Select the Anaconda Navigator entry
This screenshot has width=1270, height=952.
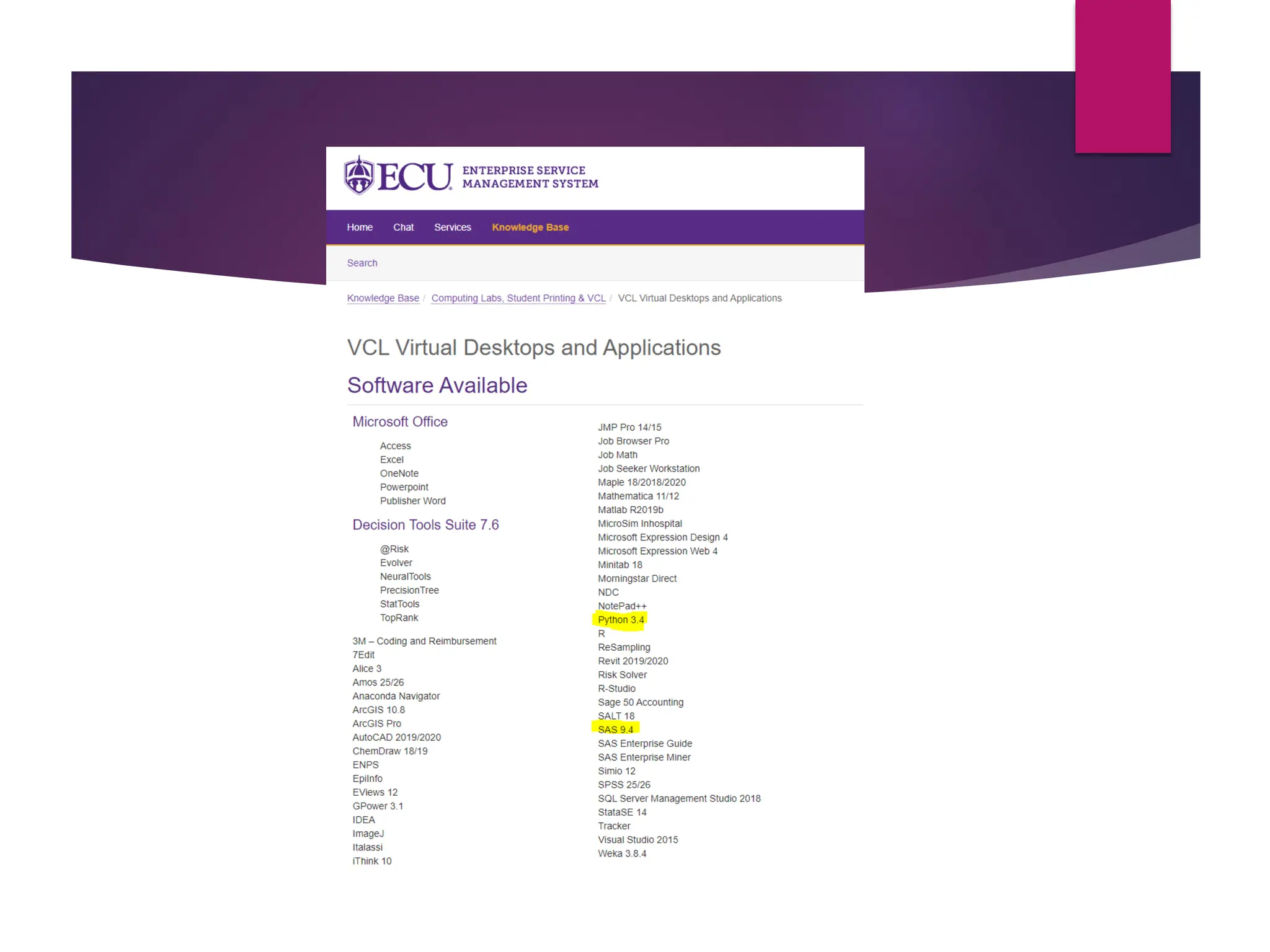pos(396,696)
